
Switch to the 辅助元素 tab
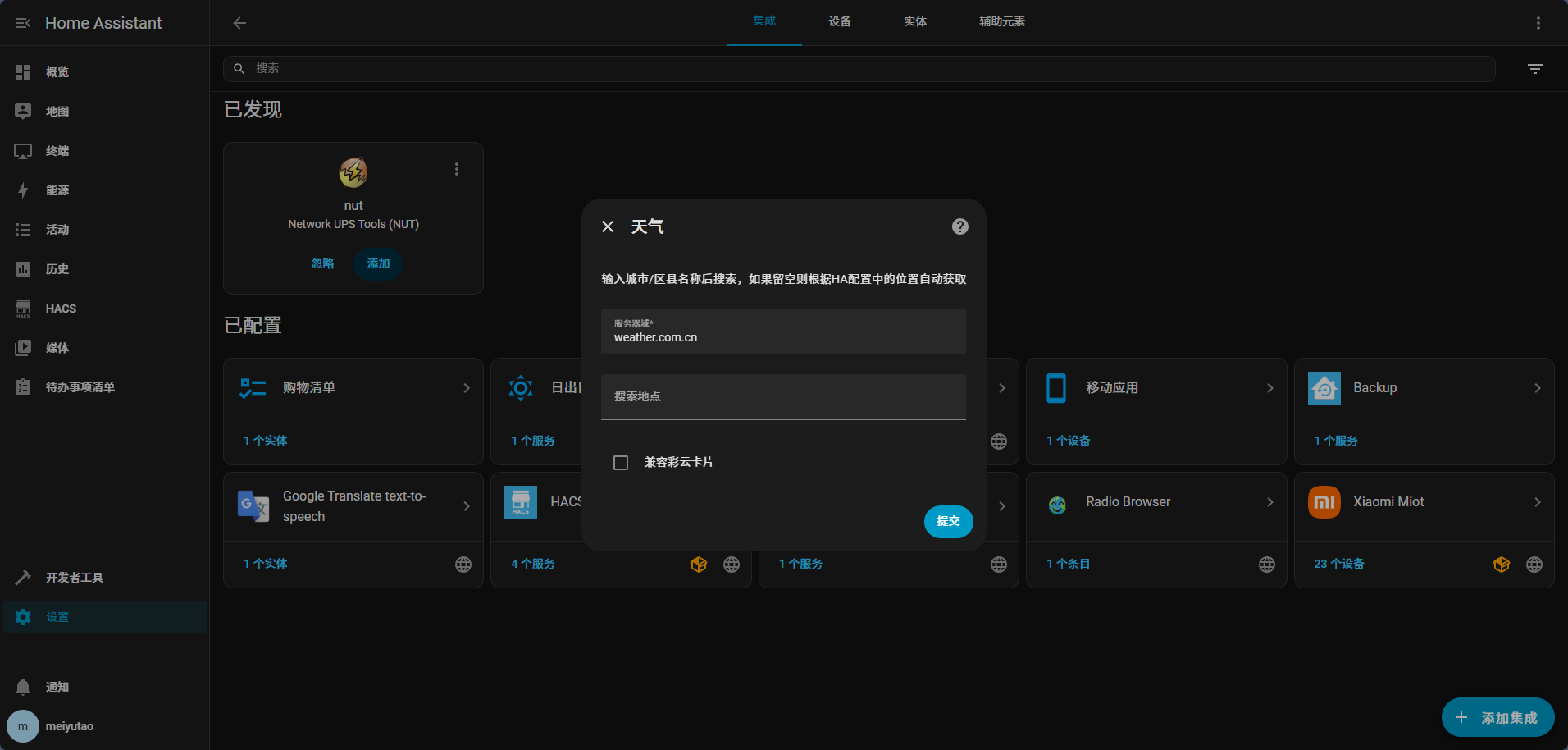point(1001,22)
